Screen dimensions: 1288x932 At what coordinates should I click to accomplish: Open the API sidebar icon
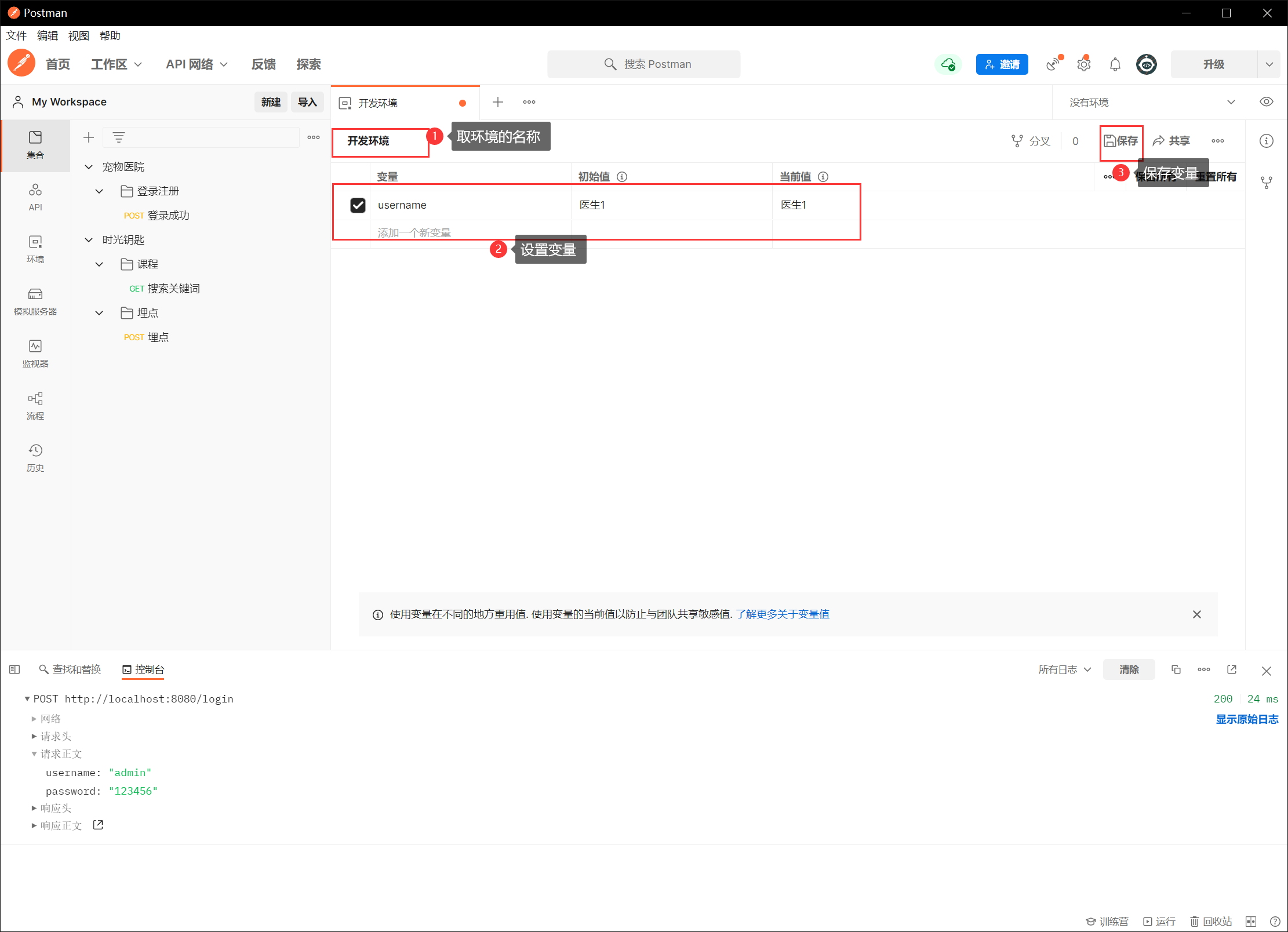coord(35,196)
